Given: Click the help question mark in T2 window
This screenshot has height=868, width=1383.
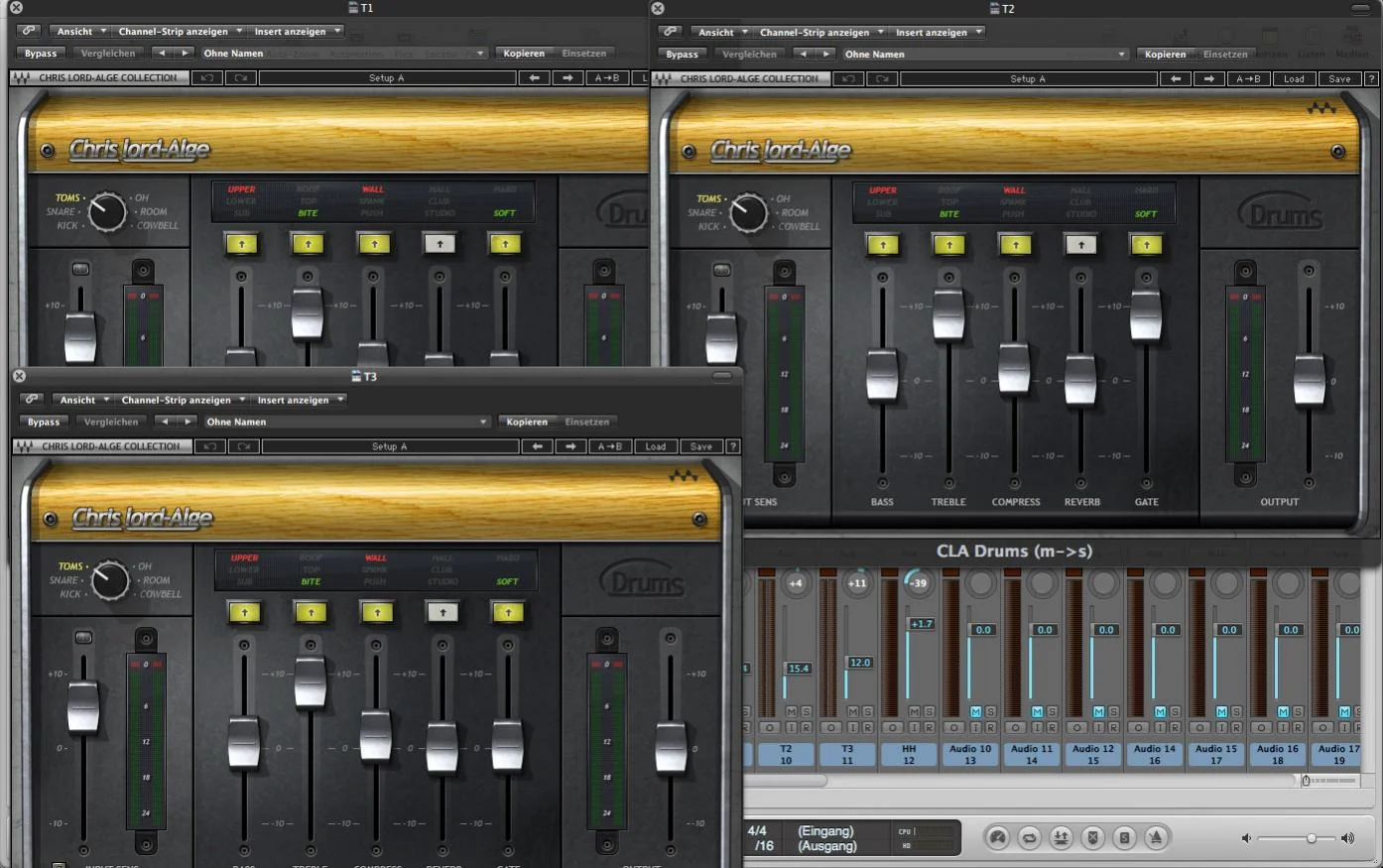Looking at the screenshot, I should pos(1371,79).
